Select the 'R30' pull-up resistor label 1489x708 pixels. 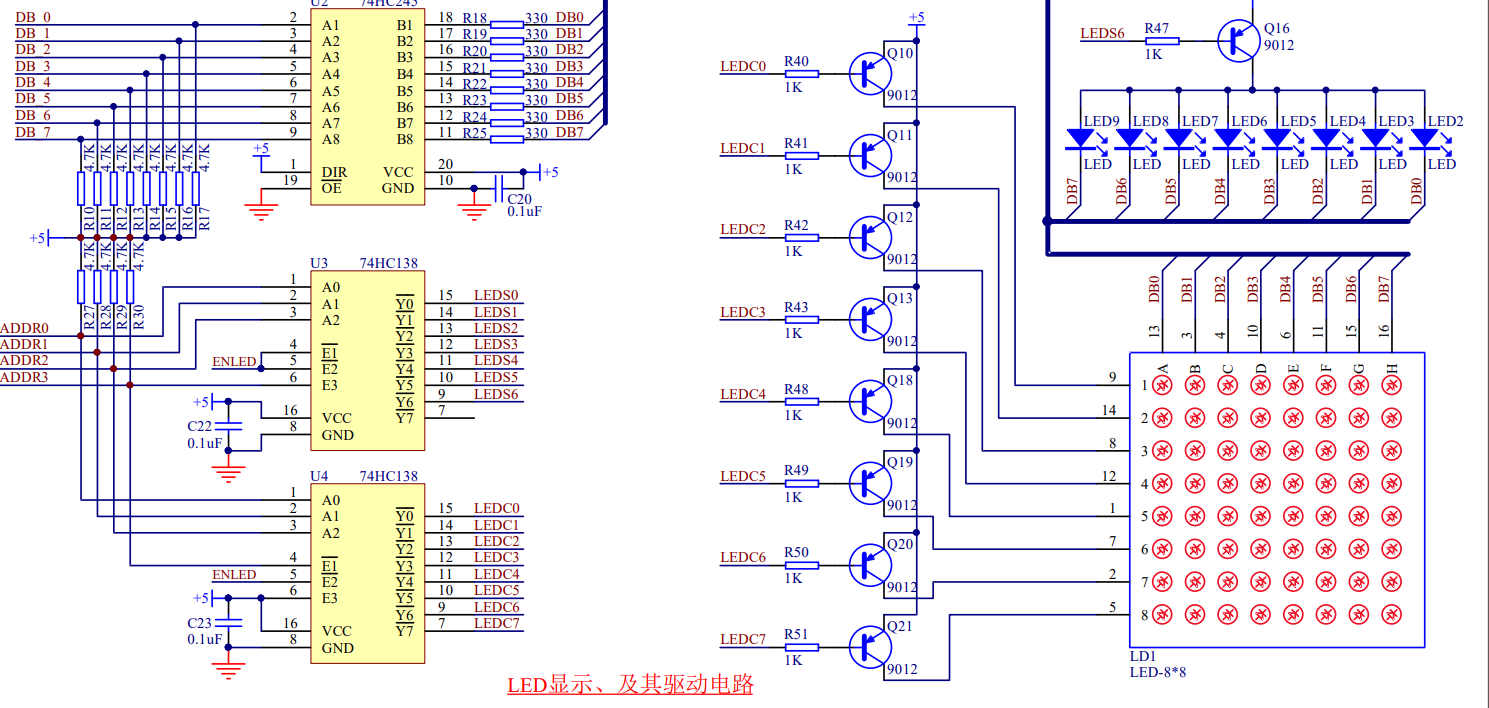point(138,318)
